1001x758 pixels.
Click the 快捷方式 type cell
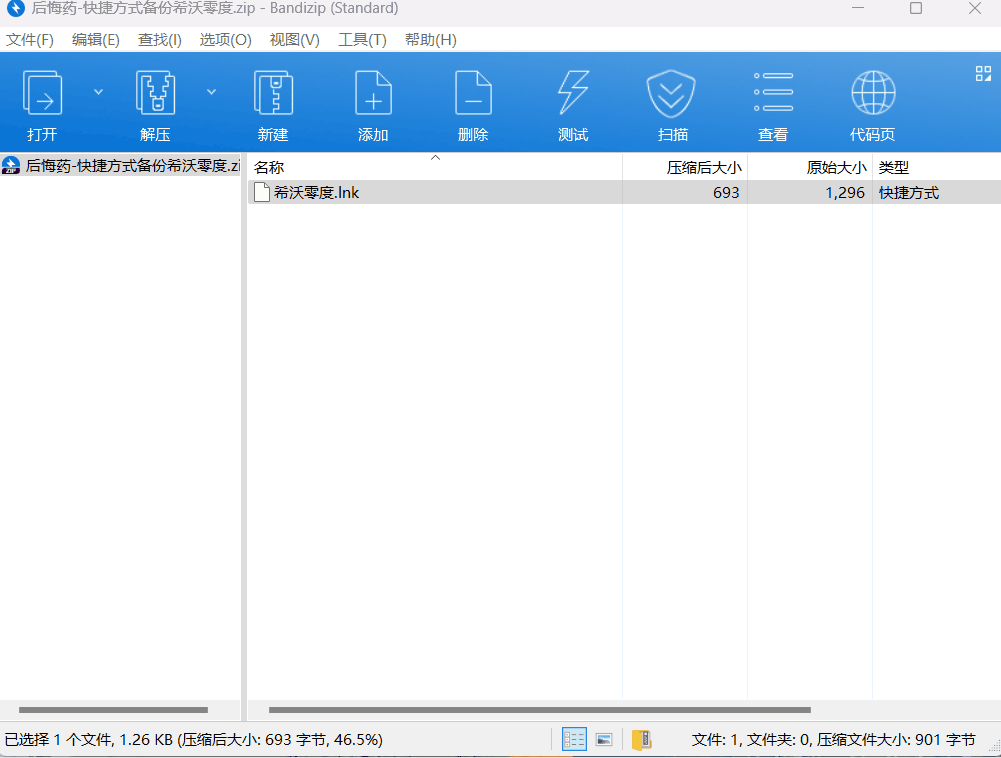[908, 192]
